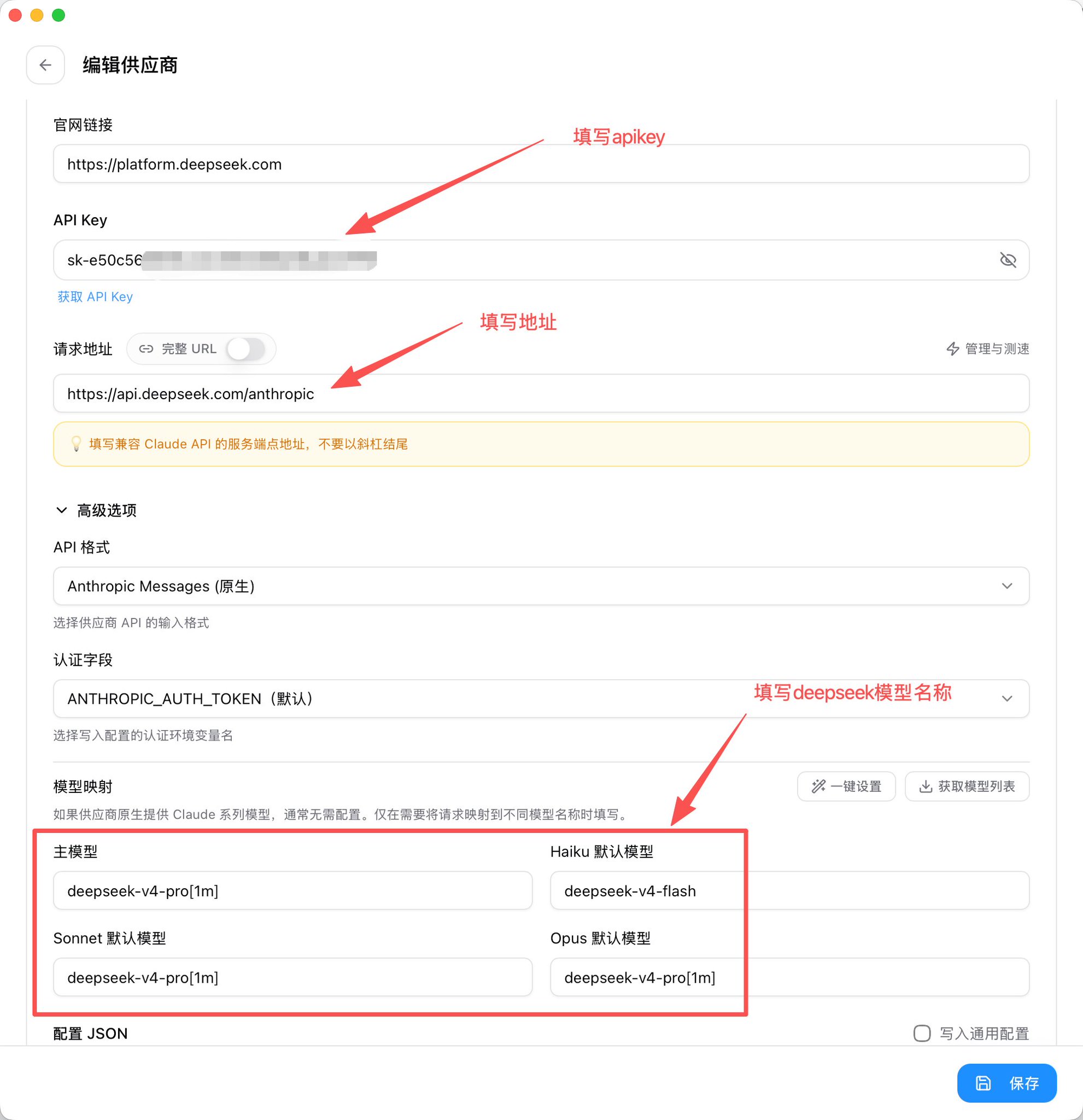Minimize window with yellow button
This screenshot has height=1120, width=1083.
click(x=37, y=15)
